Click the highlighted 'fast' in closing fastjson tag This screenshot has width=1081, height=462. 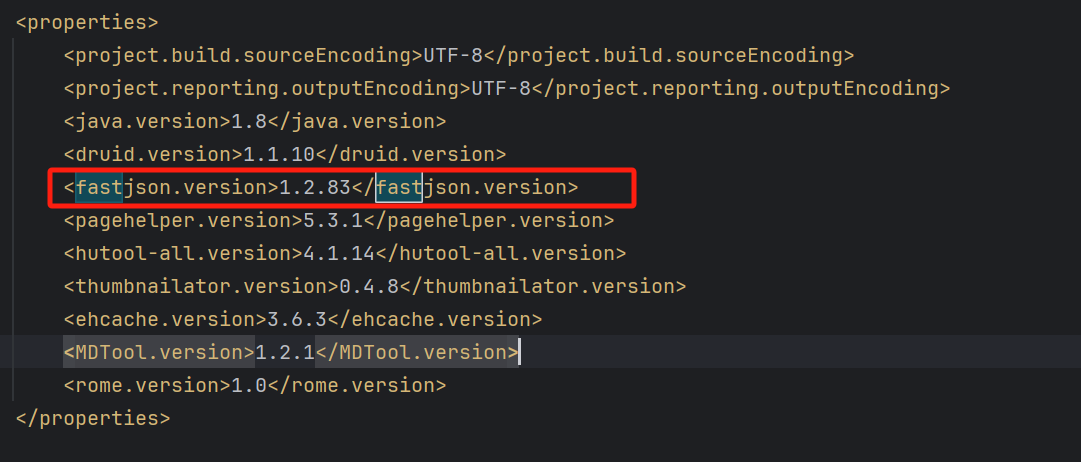pyautogui.click(x=399, y=188)
